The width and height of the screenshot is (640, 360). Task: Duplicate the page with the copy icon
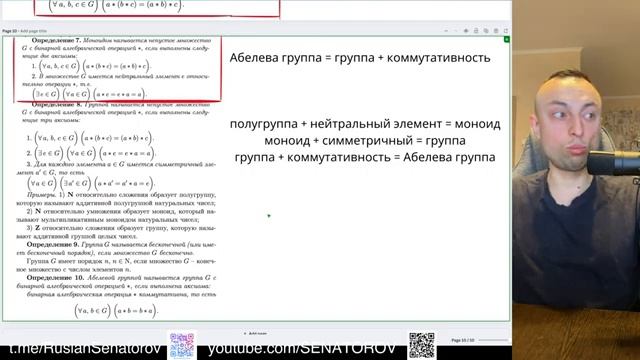tap(486, 31)
